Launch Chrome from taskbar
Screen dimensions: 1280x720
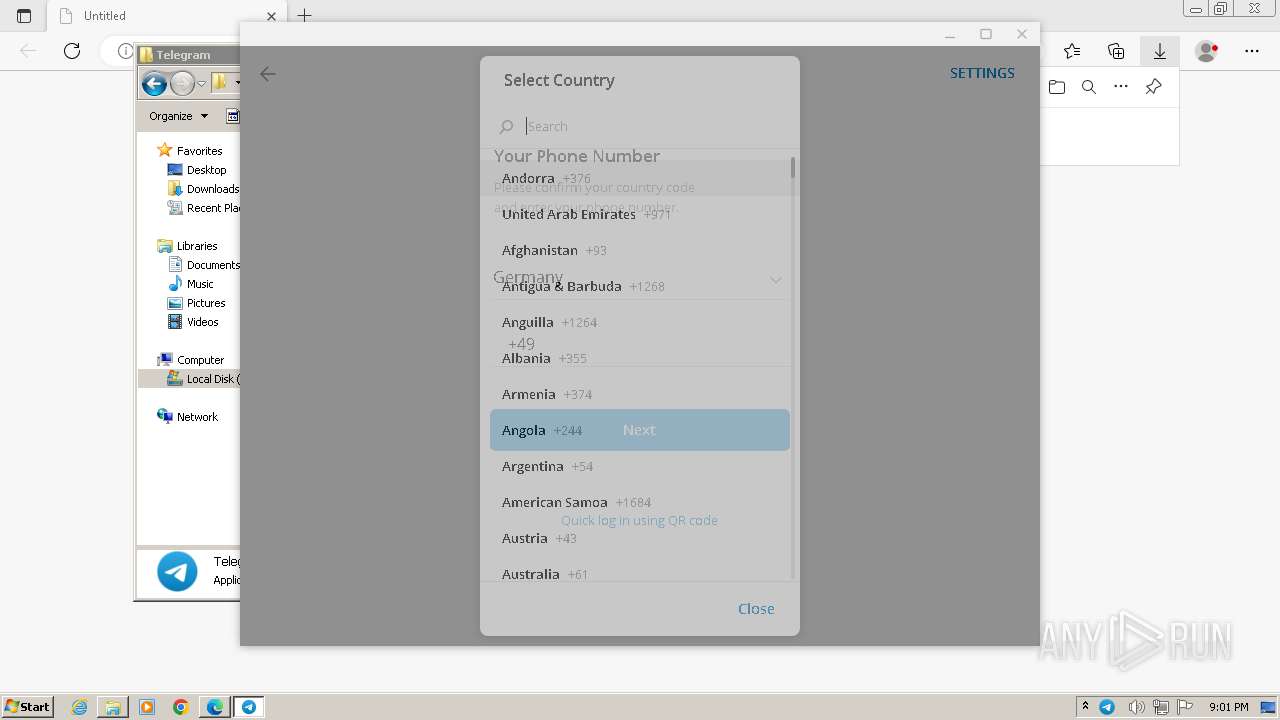[181, 707]
